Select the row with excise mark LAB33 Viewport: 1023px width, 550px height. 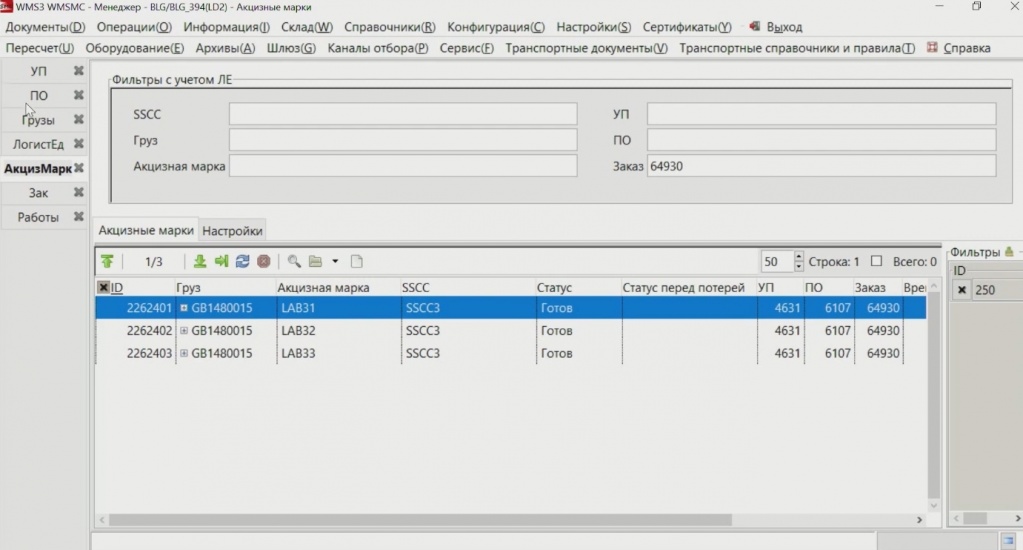click(510, 353)
